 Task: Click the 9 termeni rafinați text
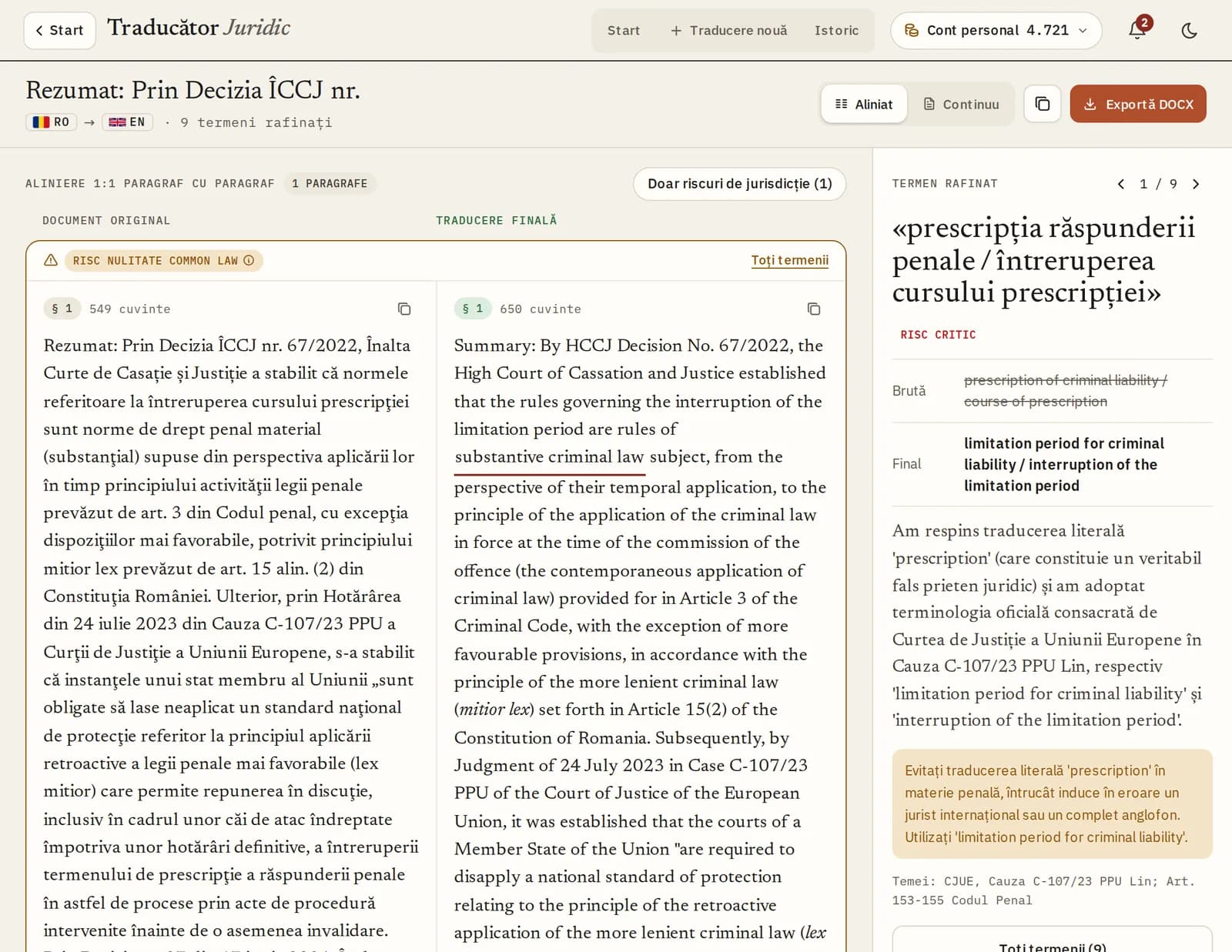pyautogui.click(x=256, y=122)
